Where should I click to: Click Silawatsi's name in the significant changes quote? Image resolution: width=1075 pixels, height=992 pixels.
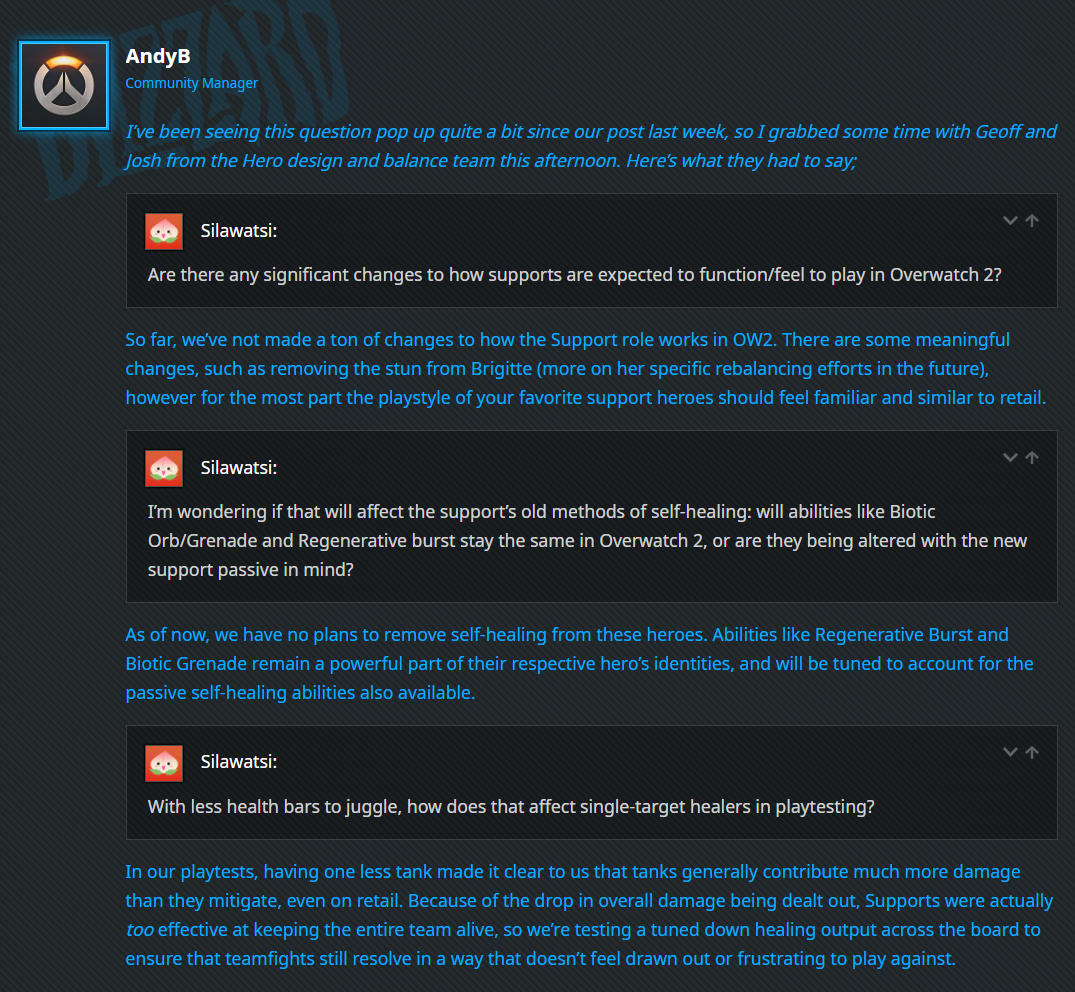point(238,231)
